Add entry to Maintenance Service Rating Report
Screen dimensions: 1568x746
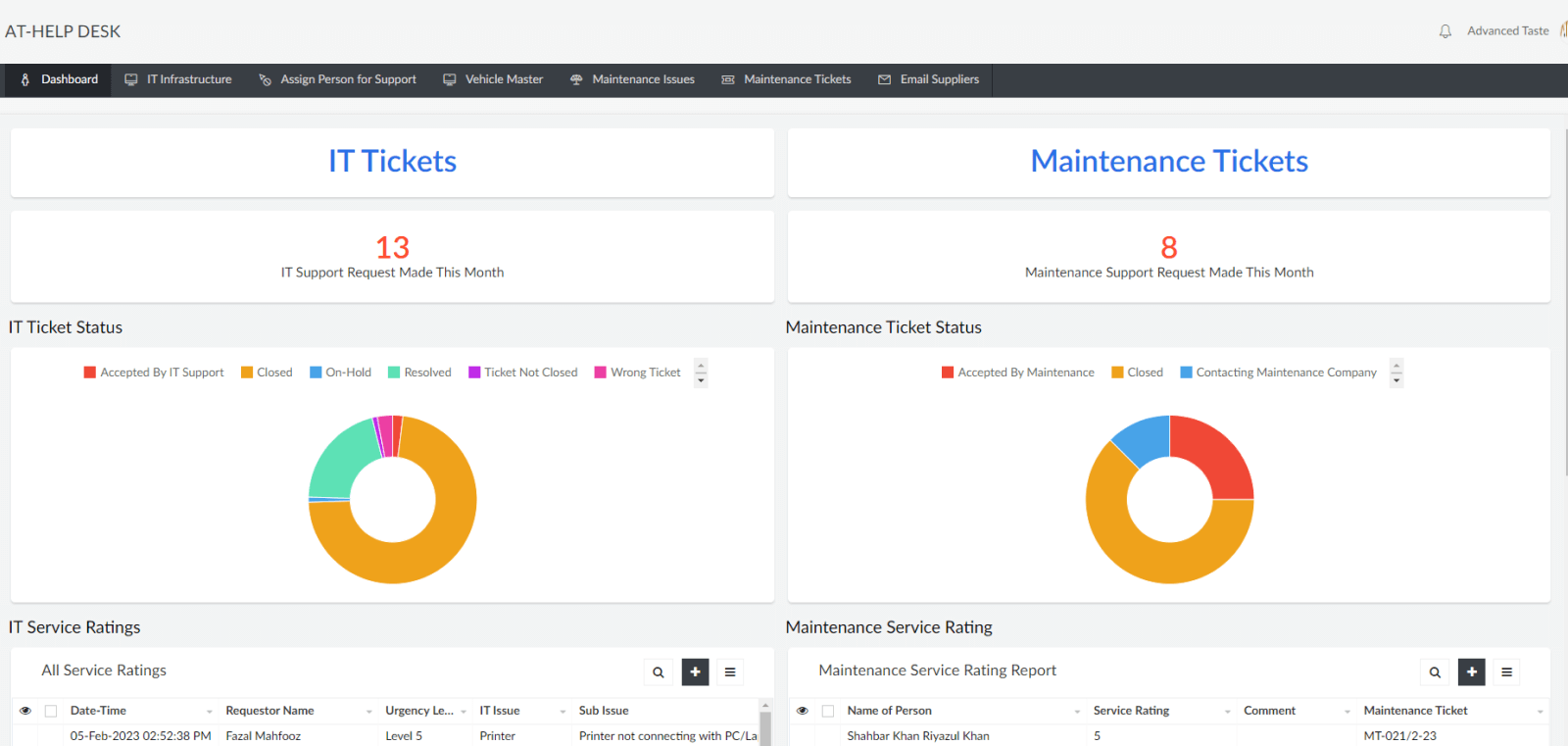click(x=1471, y=672)
